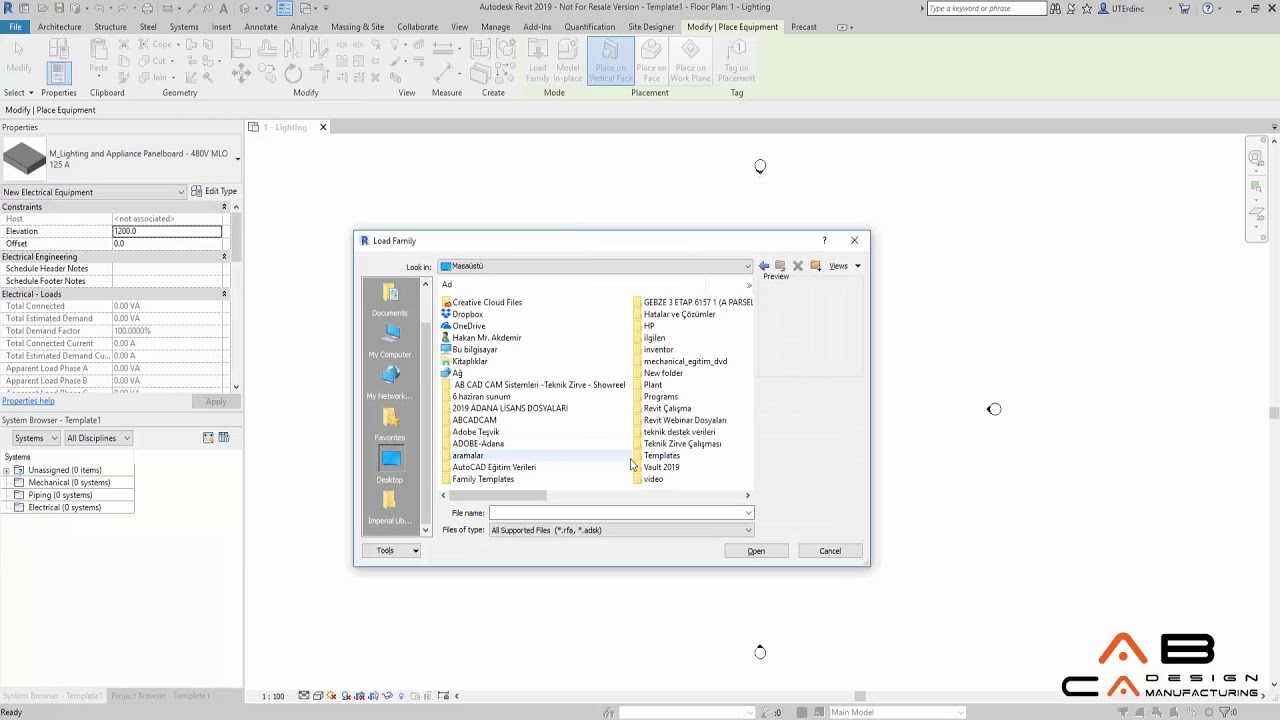The width and height of the screenshot is (1280, 720).
Task: Switch to the Massing & Site tab
Action: pyautogui.click(x=358, y=27)
